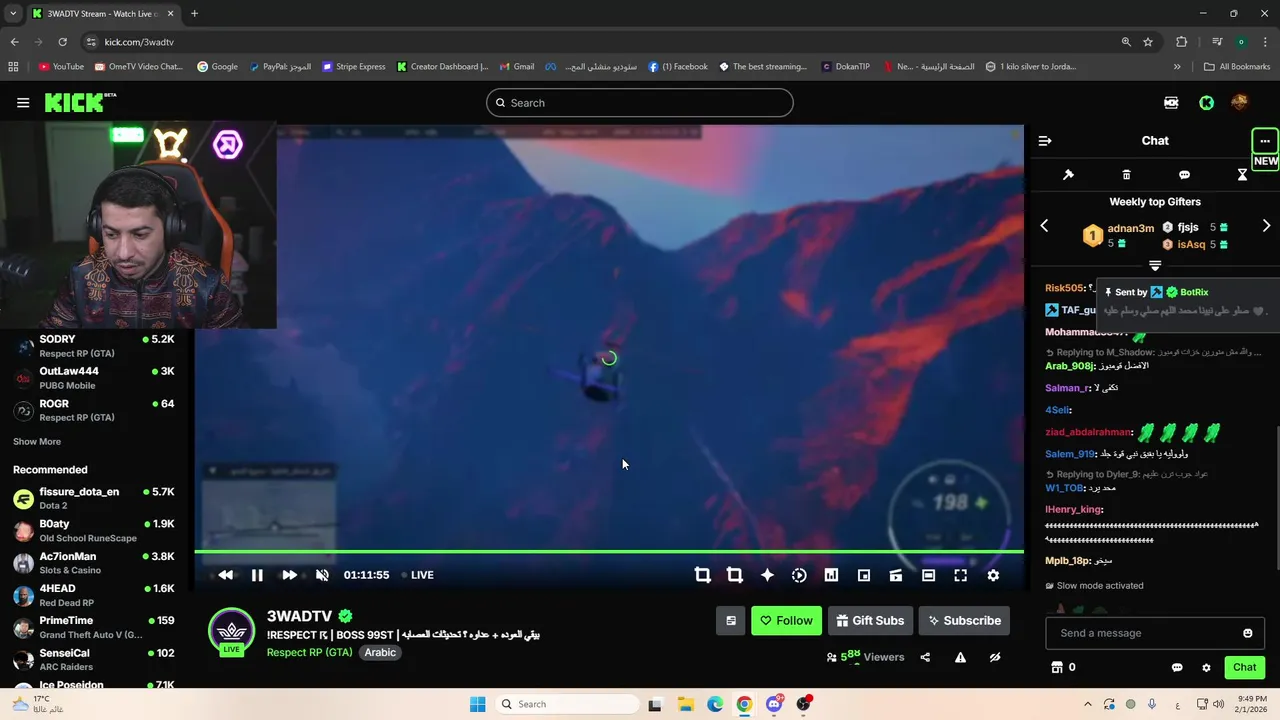Click the Arabic language tag
Screen dimensions: 1280x720
tap(380, 652)
